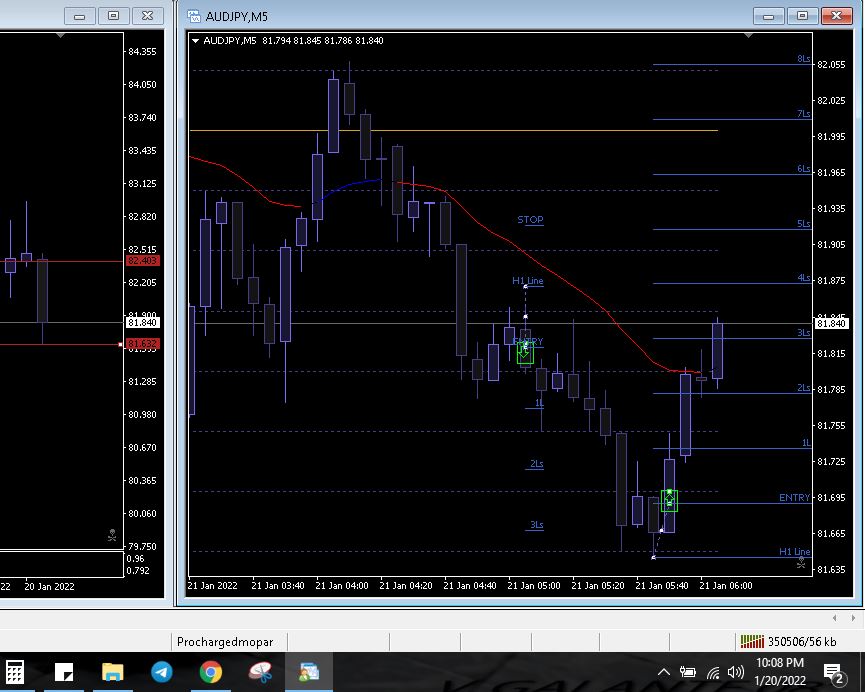Select the STOP level label
The height and width of the screenshot is (692, 865).
coord(530,220)
